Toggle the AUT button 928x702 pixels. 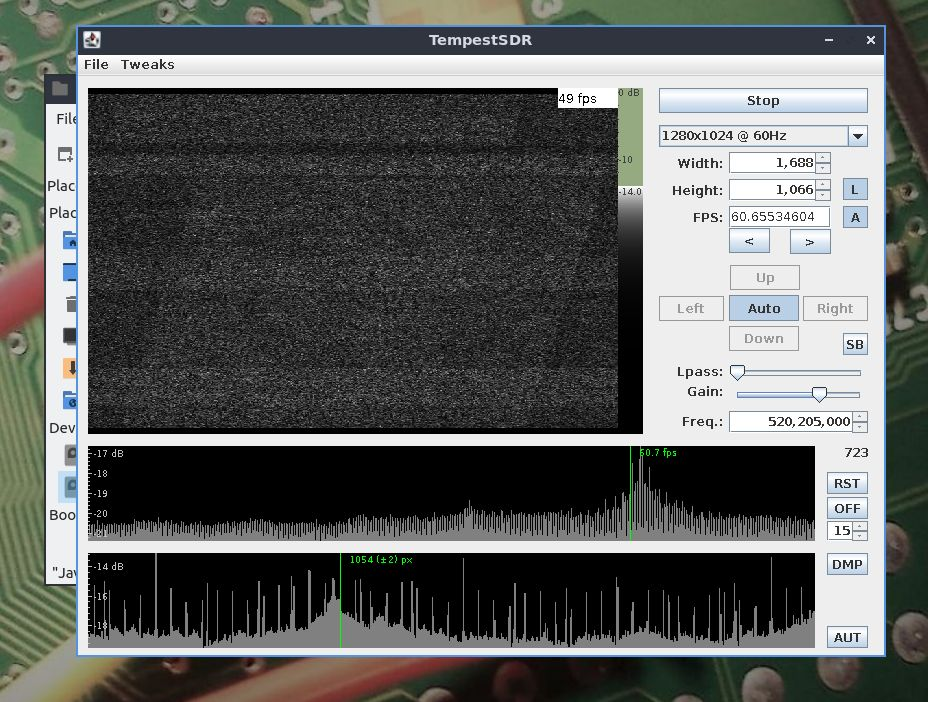coord(847,637)
